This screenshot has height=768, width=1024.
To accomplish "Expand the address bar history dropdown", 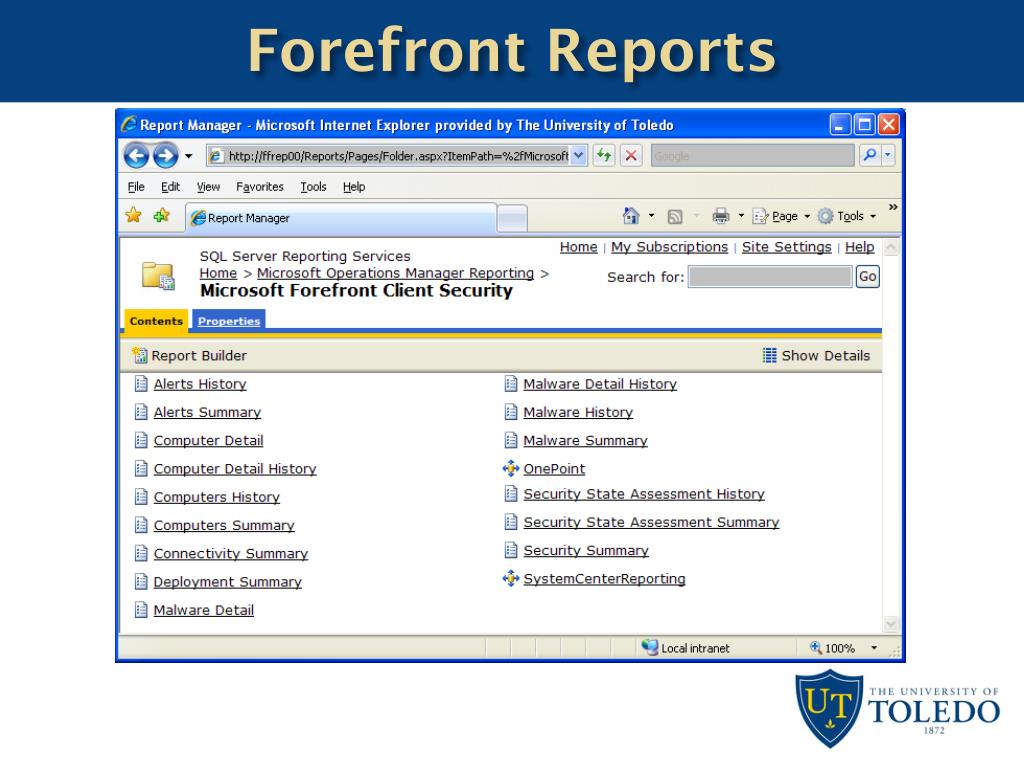I will point(579,155).
